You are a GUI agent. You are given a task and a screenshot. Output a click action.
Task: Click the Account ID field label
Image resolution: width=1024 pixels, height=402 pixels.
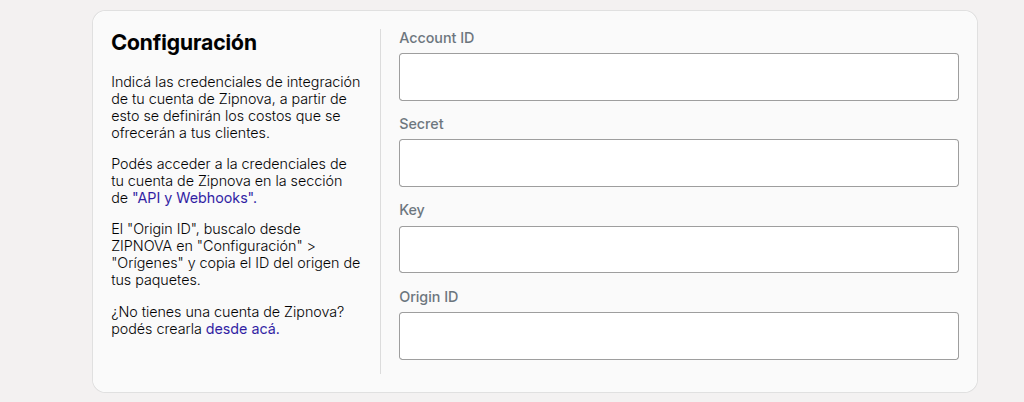click(437, 38)
